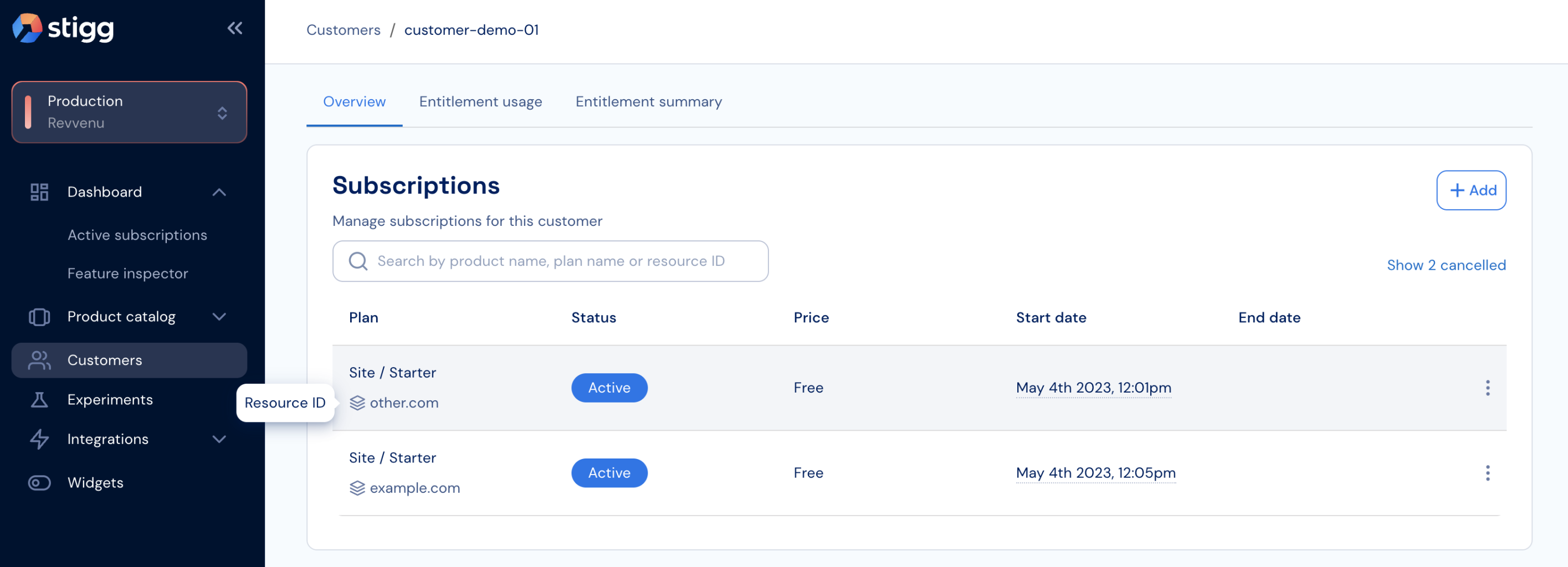
Task: Click the Product catalog icon
Action: point(39,317)
